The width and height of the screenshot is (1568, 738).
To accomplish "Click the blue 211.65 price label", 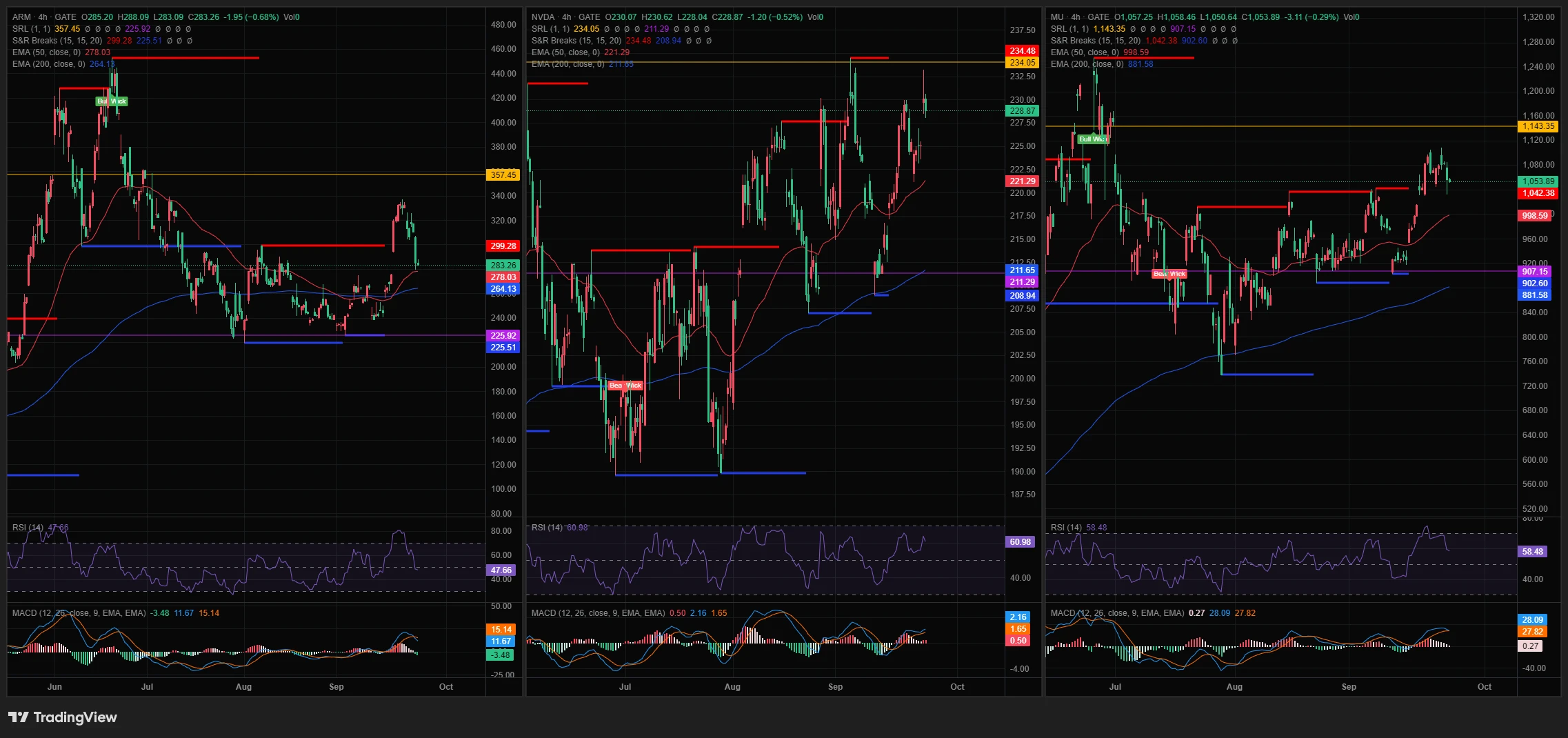I will point(1023,270).
